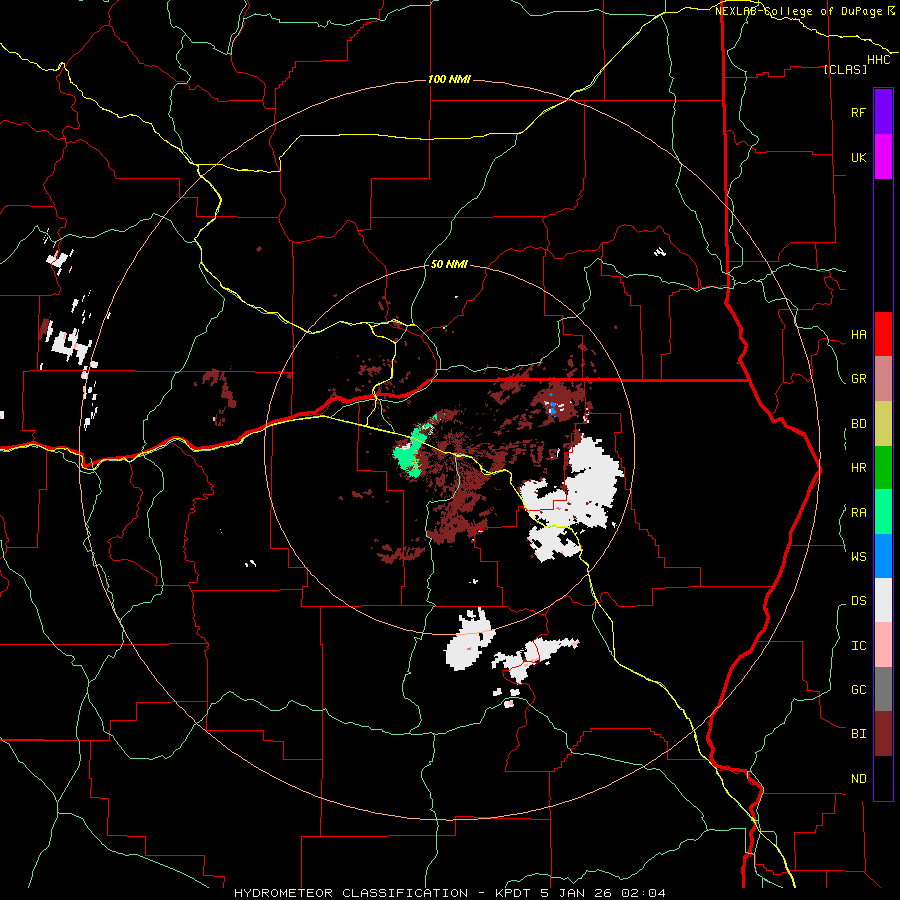
Task: Click the DS white legend swatch
Action: pyautogui.click(x=883, y=600)
